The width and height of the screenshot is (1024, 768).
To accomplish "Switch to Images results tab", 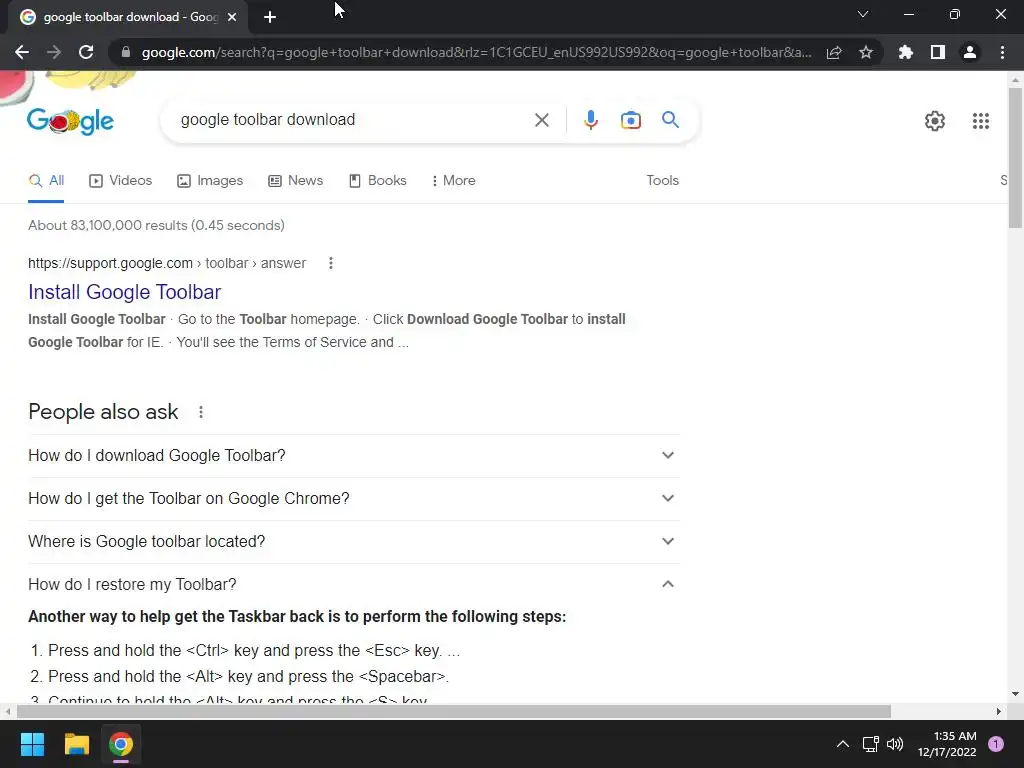I will (x=210, y=181).
